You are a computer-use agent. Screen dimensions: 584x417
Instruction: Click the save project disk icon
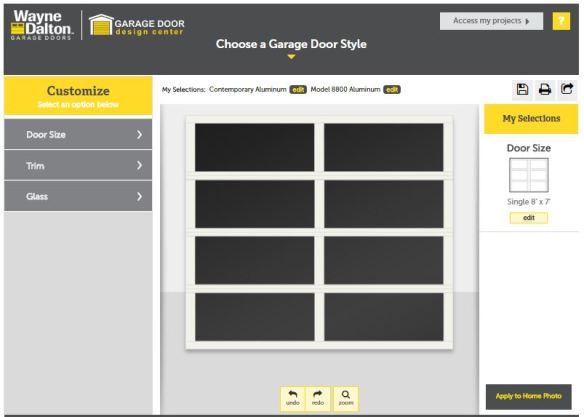pos(522,90)
